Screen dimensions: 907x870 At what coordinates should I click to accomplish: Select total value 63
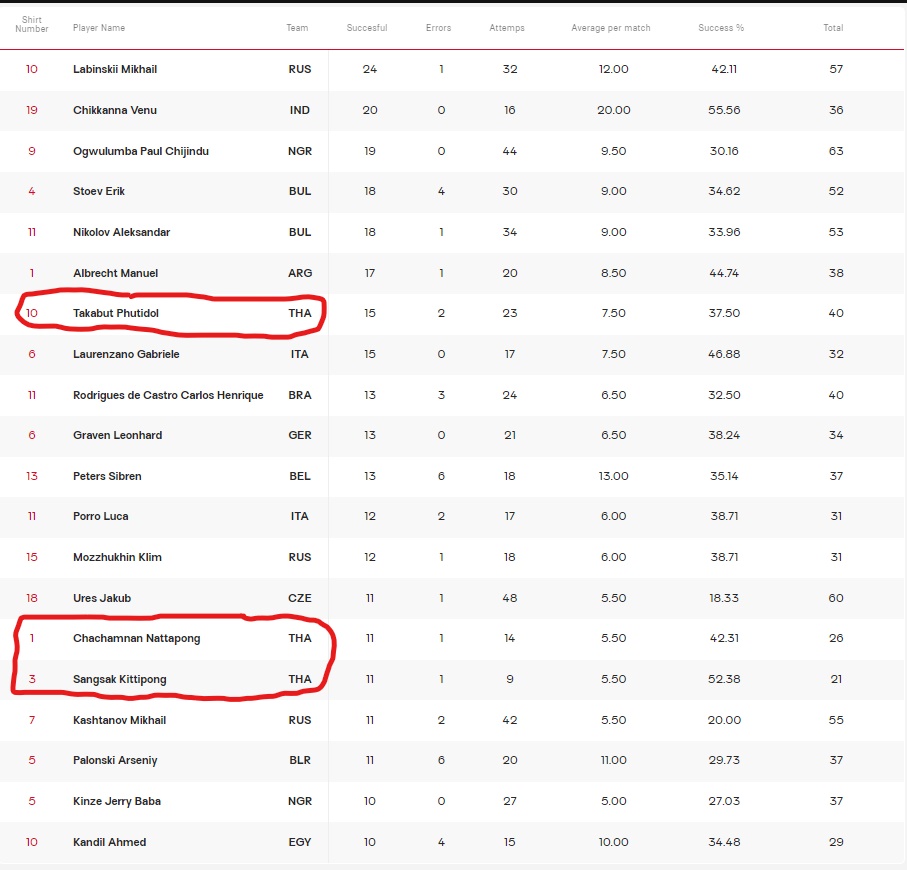tap(836, 151)
